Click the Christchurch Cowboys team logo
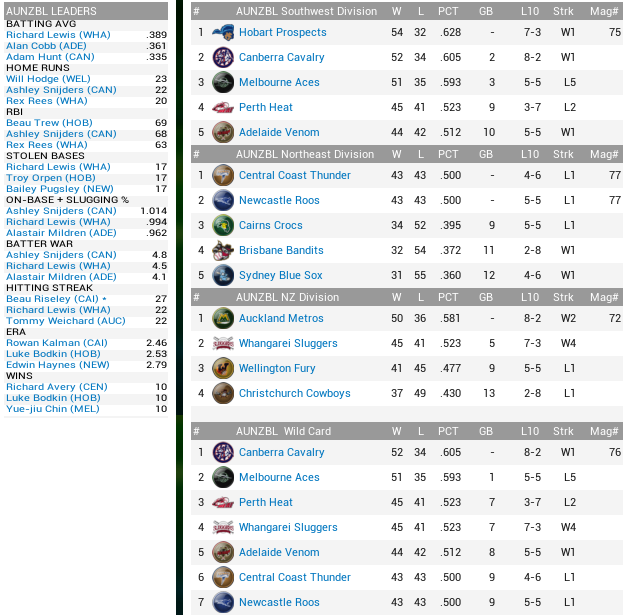 pyautogui.click(x=223, y=393)
